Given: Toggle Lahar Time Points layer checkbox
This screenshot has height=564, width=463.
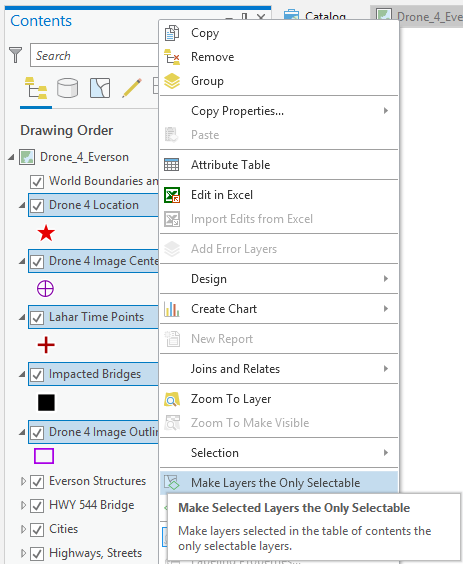Looking at the screenshot, I should point(37,318).
